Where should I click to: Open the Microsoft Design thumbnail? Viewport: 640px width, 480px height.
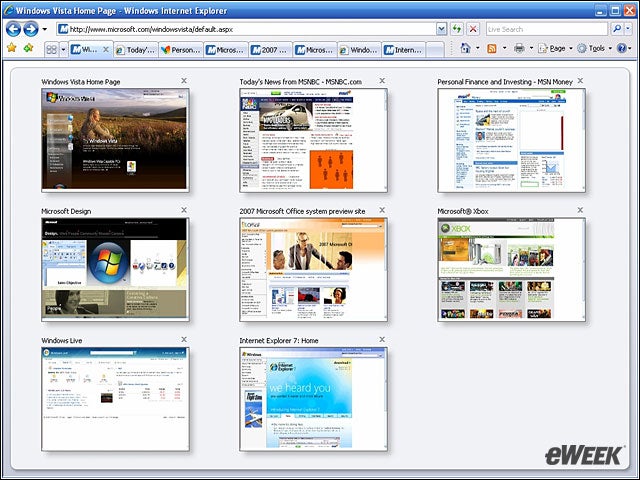115,269
